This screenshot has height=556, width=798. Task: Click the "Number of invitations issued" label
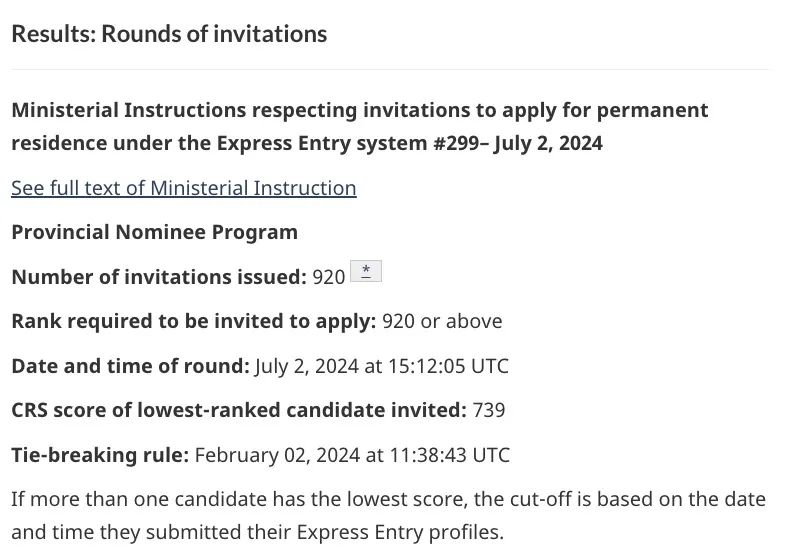[x=158, y=277]
